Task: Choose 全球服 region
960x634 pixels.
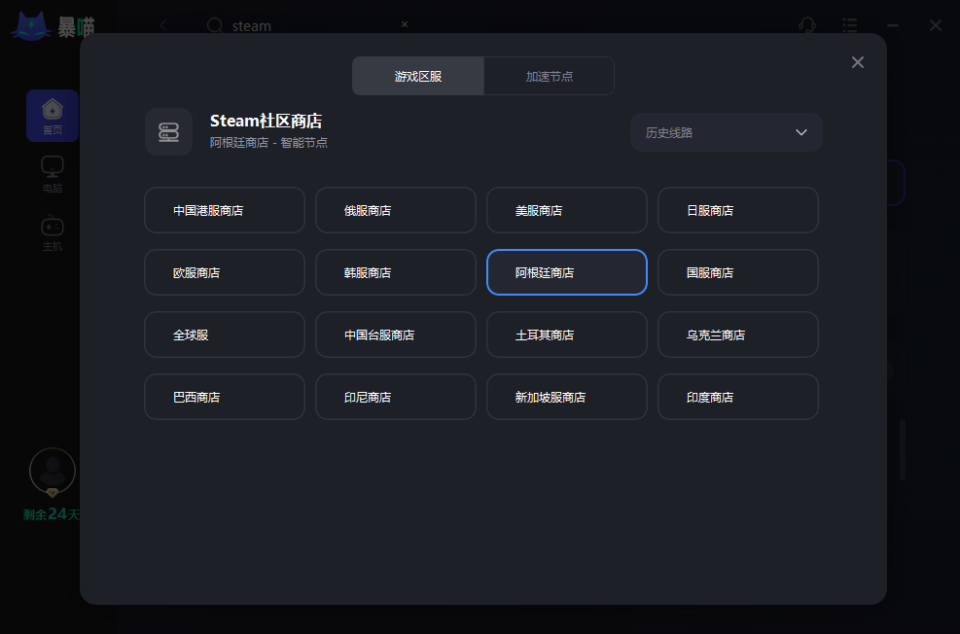Action: click(225, 335)
